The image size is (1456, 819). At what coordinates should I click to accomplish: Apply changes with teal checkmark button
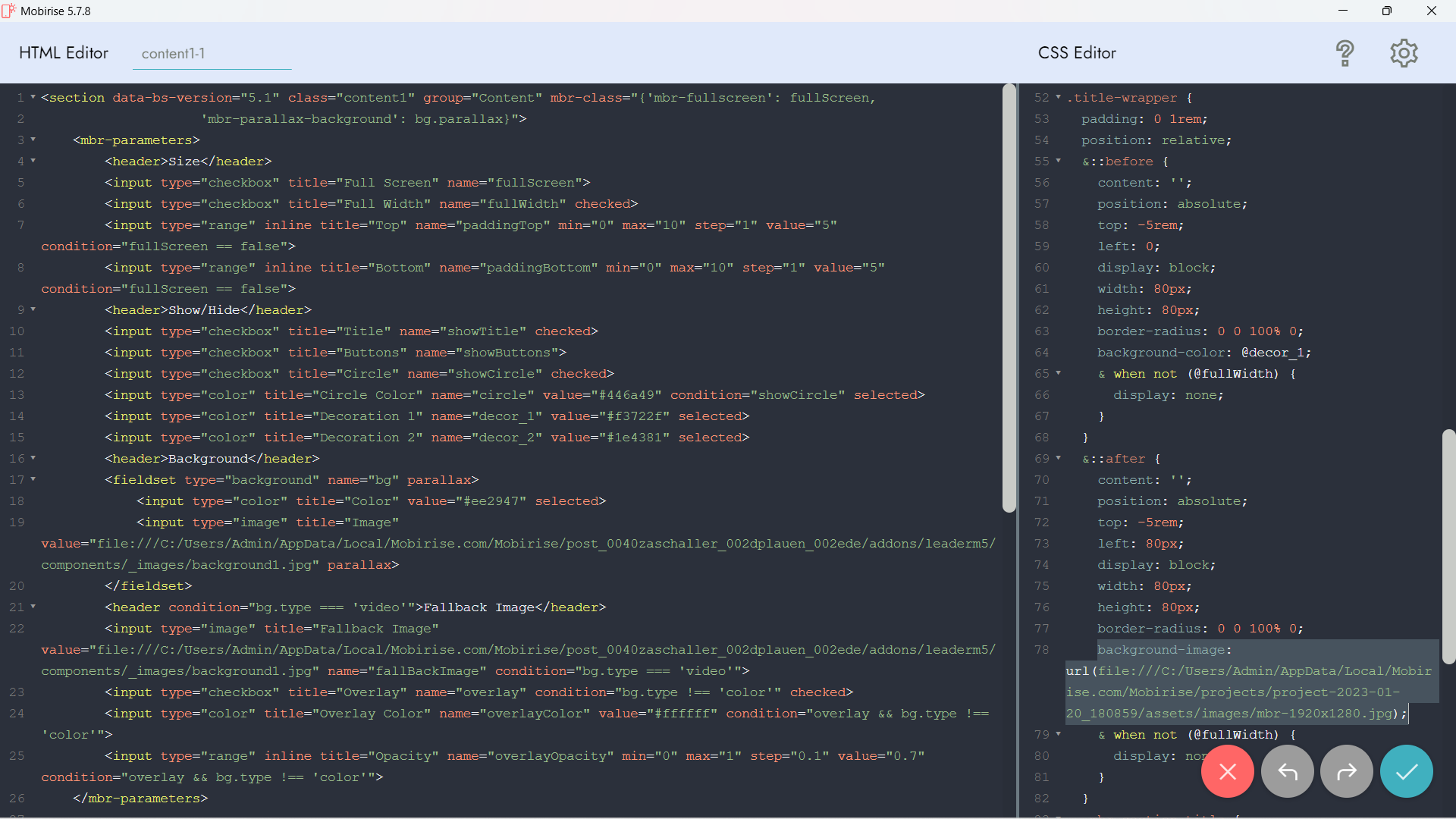pos(1406,771)
